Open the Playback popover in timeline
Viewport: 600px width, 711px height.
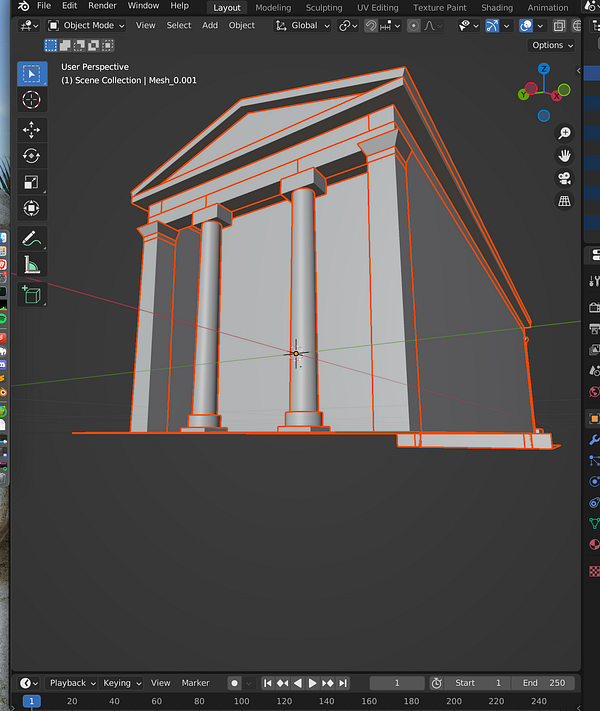pyautogui.click(x=72, y=683)
